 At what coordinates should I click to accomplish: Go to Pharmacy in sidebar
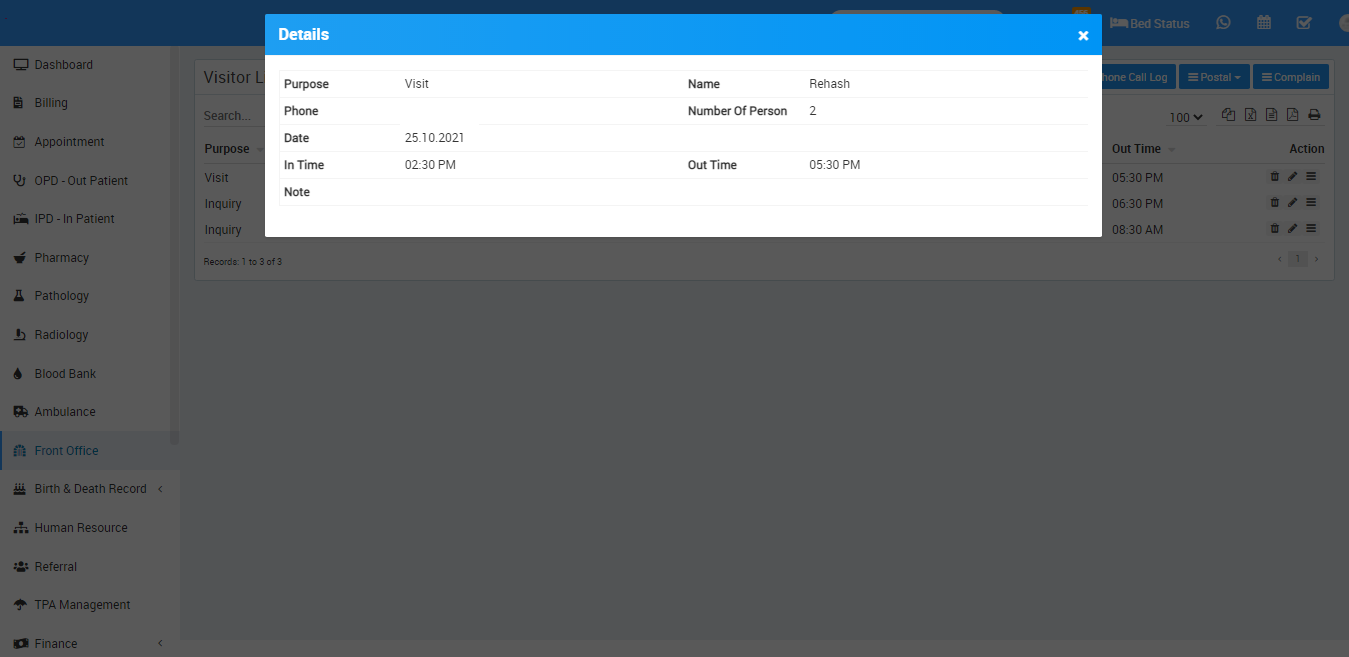(x=62, y=258)
